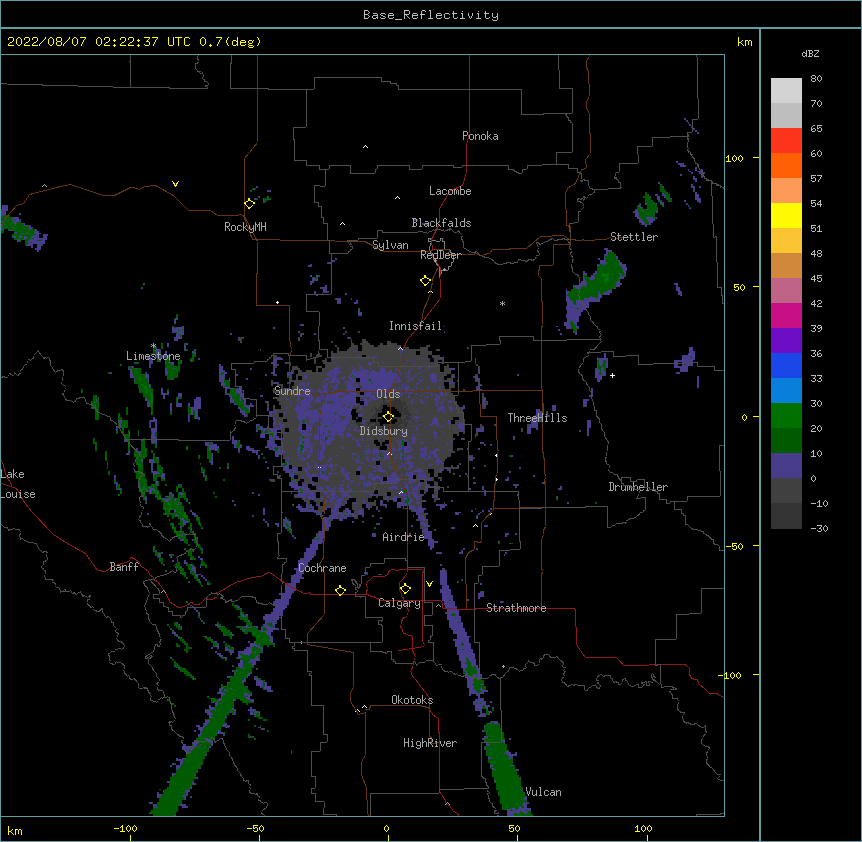This screenshot has height=842, width=862.
Task: Click the yellow diamond marker below Cochrane
Action: point(340,590)
